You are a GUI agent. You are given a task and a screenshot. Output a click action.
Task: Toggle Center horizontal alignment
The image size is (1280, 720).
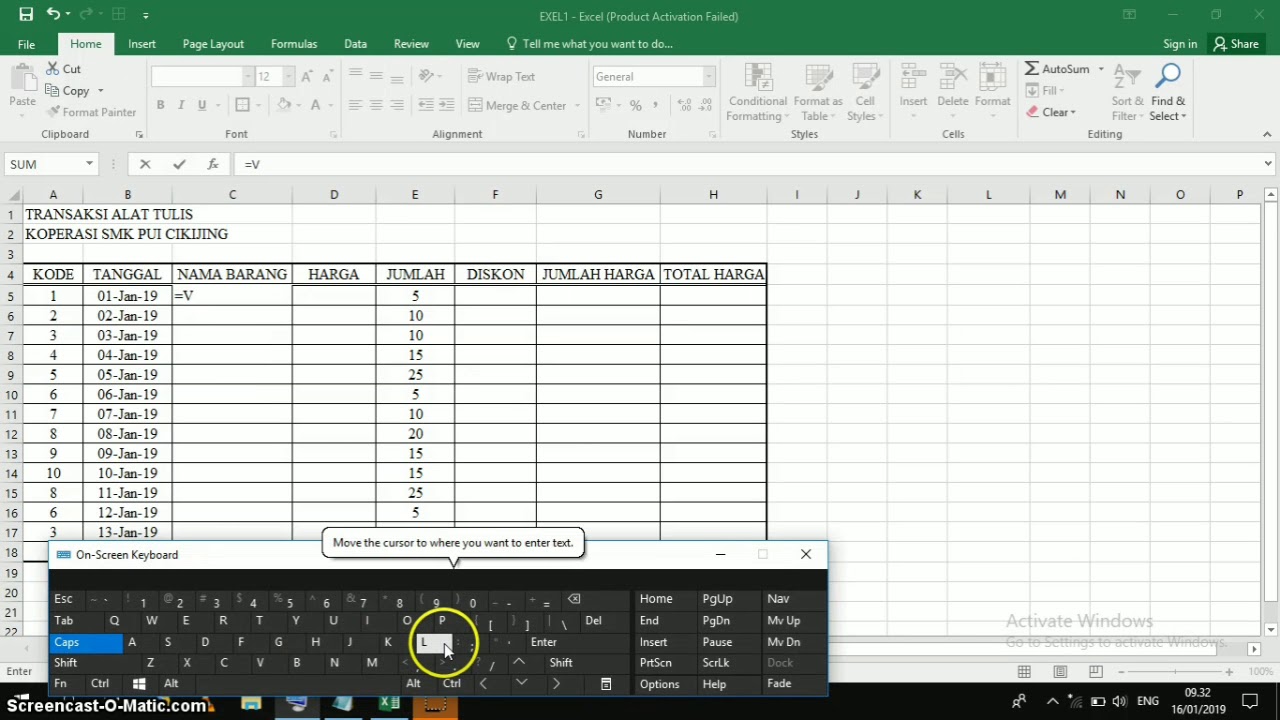[376, 105]
